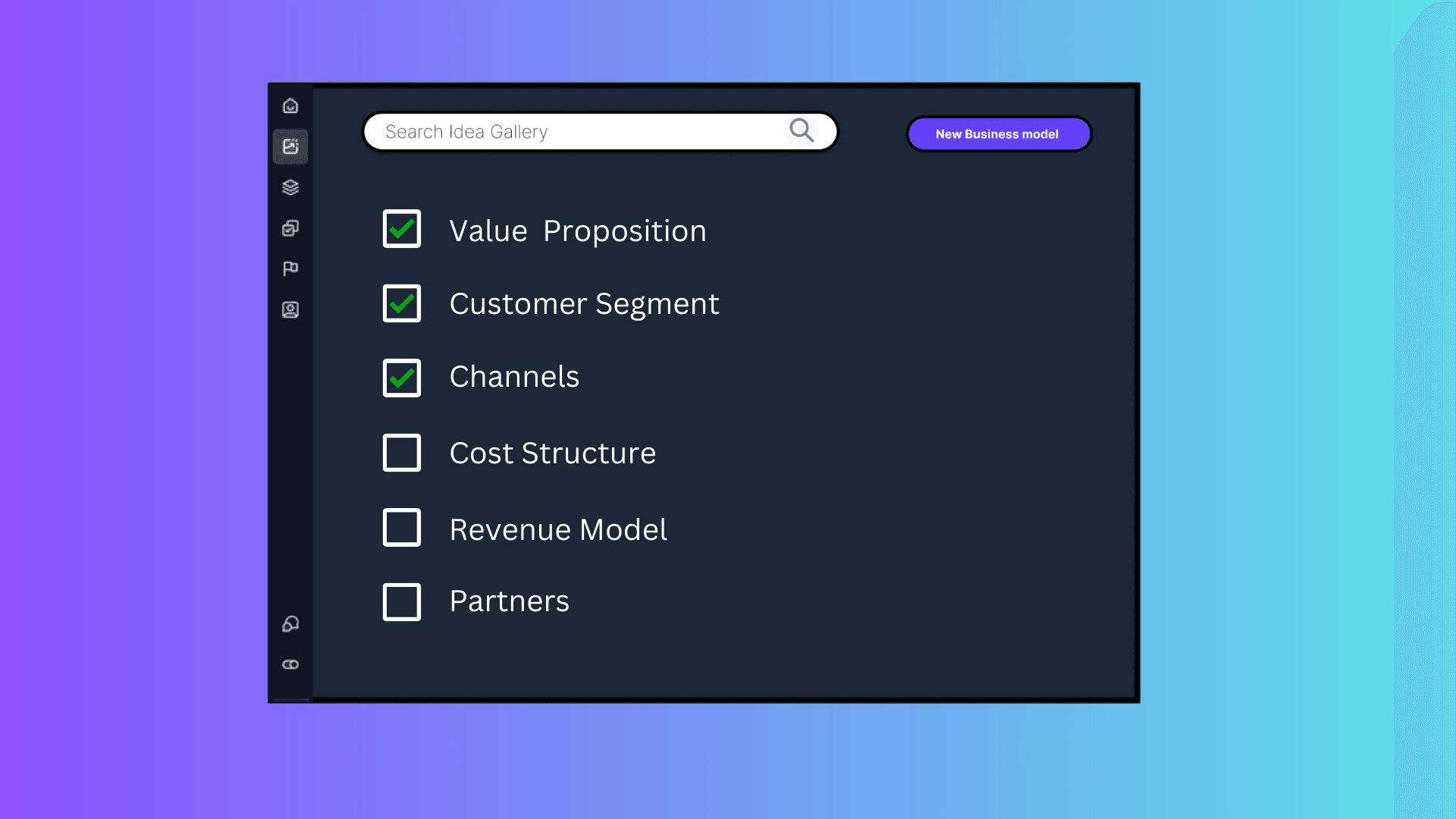This screenshot has width=1456, height=819.
Task: Focus the Search Idea Gallery field
Action: (x=601, y=132)
